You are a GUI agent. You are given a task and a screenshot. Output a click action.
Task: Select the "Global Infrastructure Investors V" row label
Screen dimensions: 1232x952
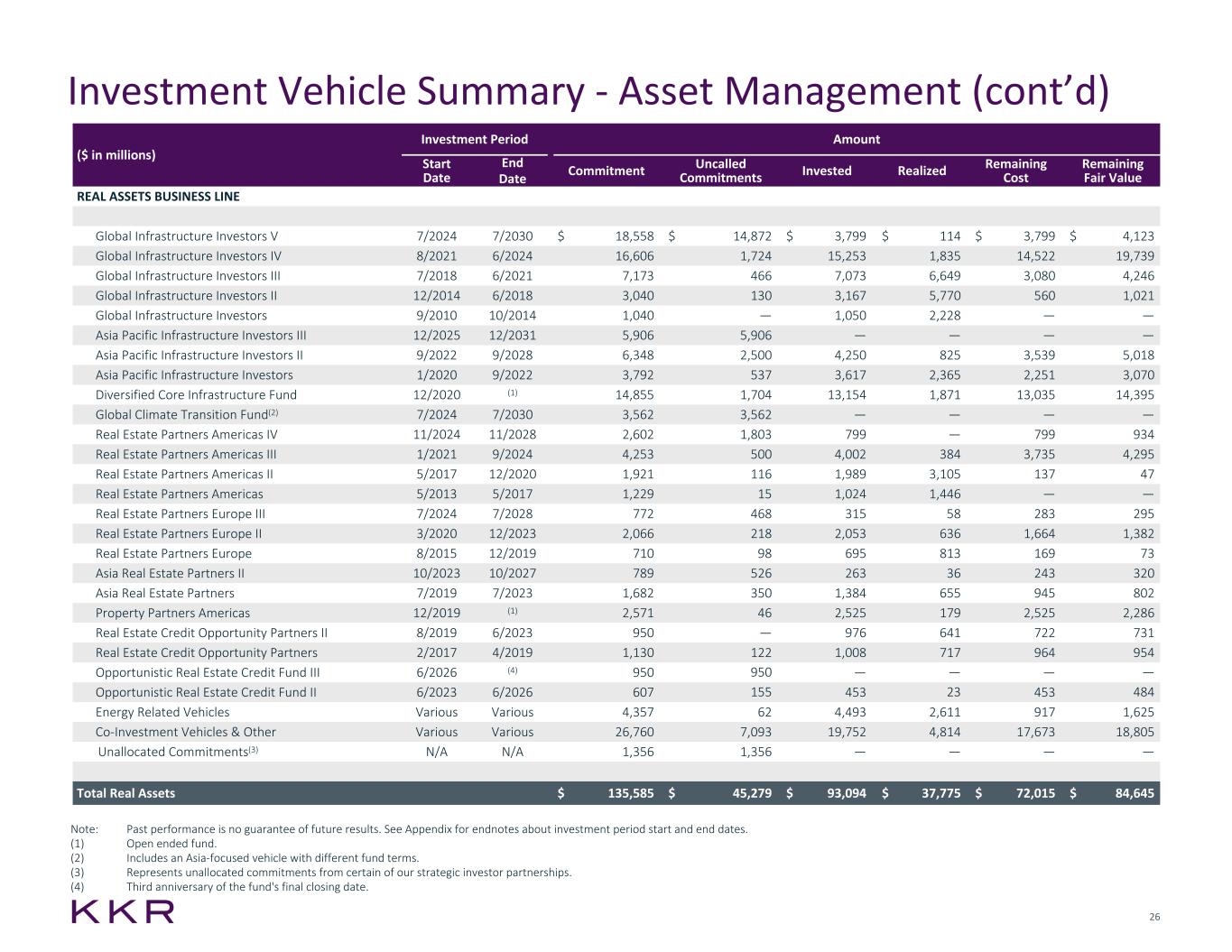187,236
